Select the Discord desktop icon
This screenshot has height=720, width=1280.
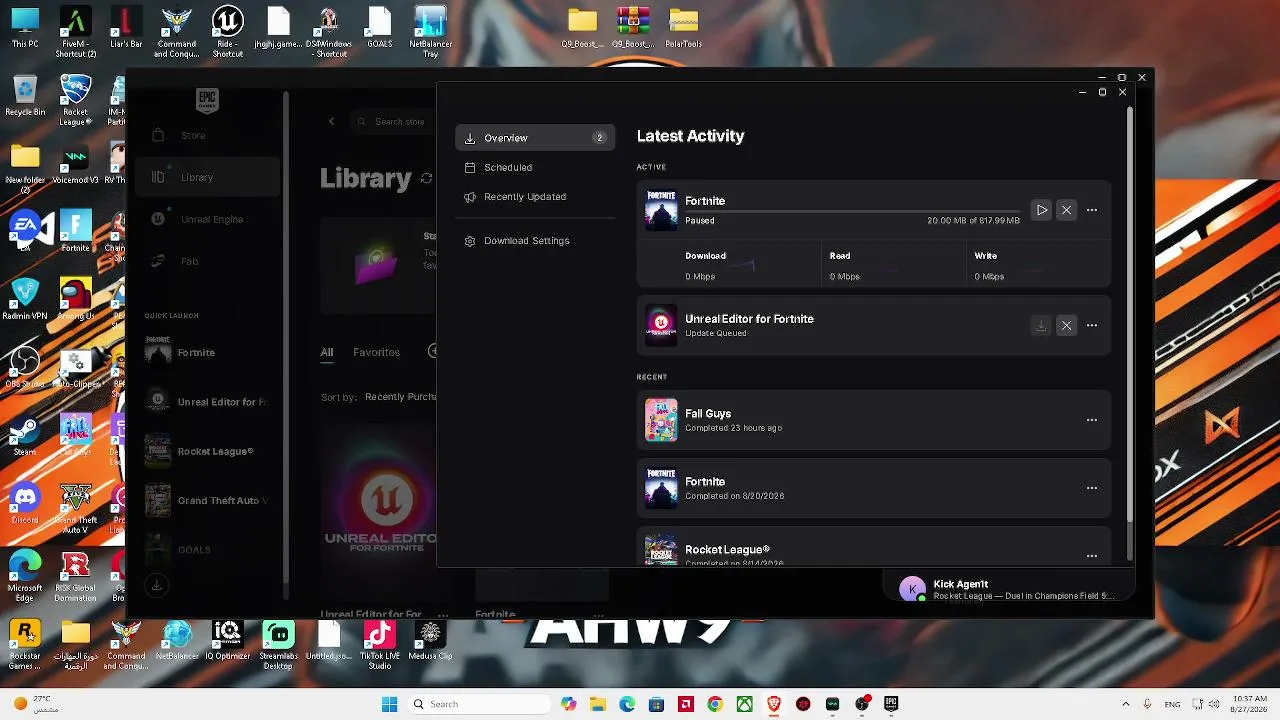pyautogui.click(x=25, y=502)
